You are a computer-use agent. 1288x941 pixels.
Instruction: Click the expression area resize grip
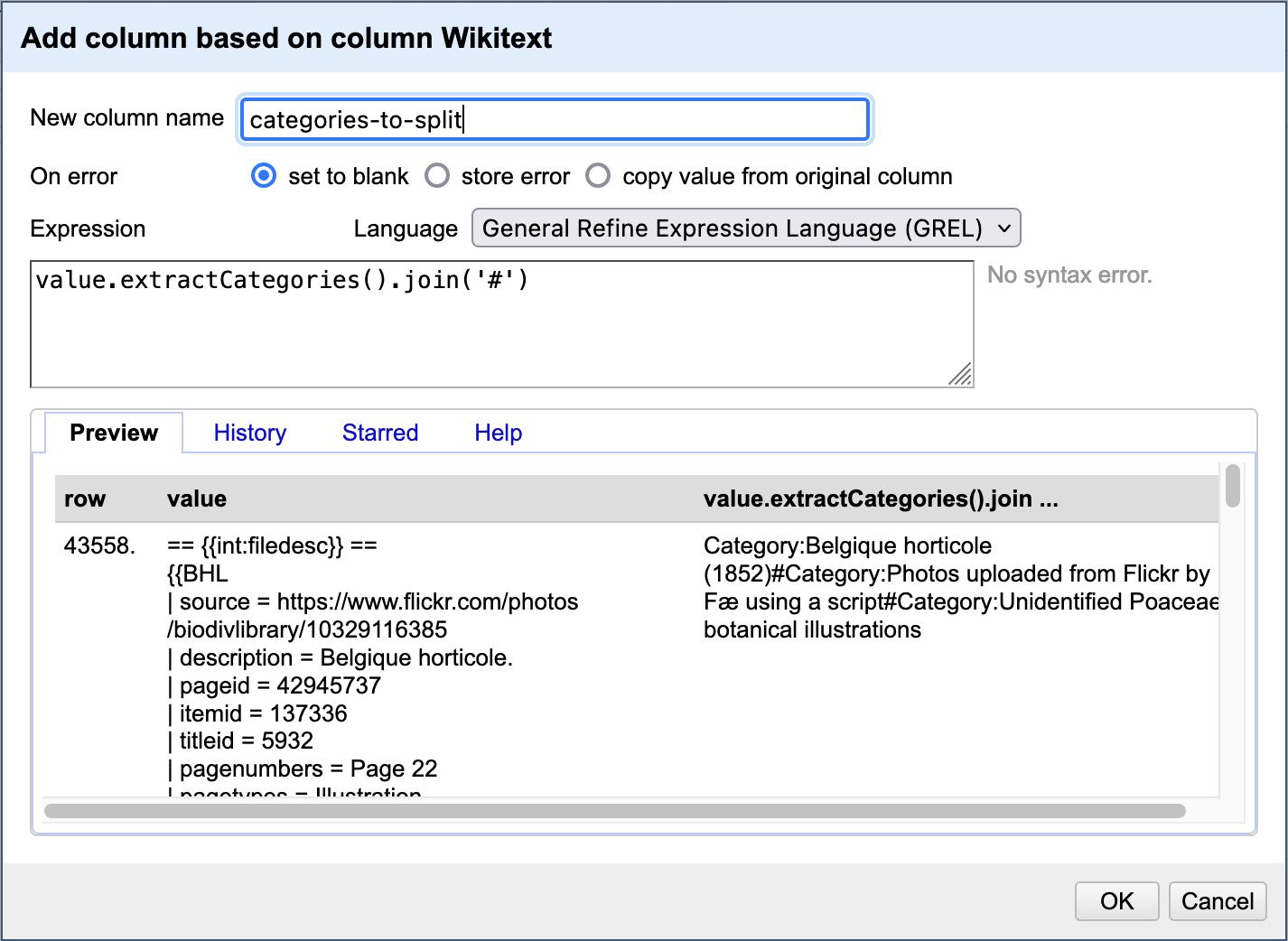tap(961, 375)
